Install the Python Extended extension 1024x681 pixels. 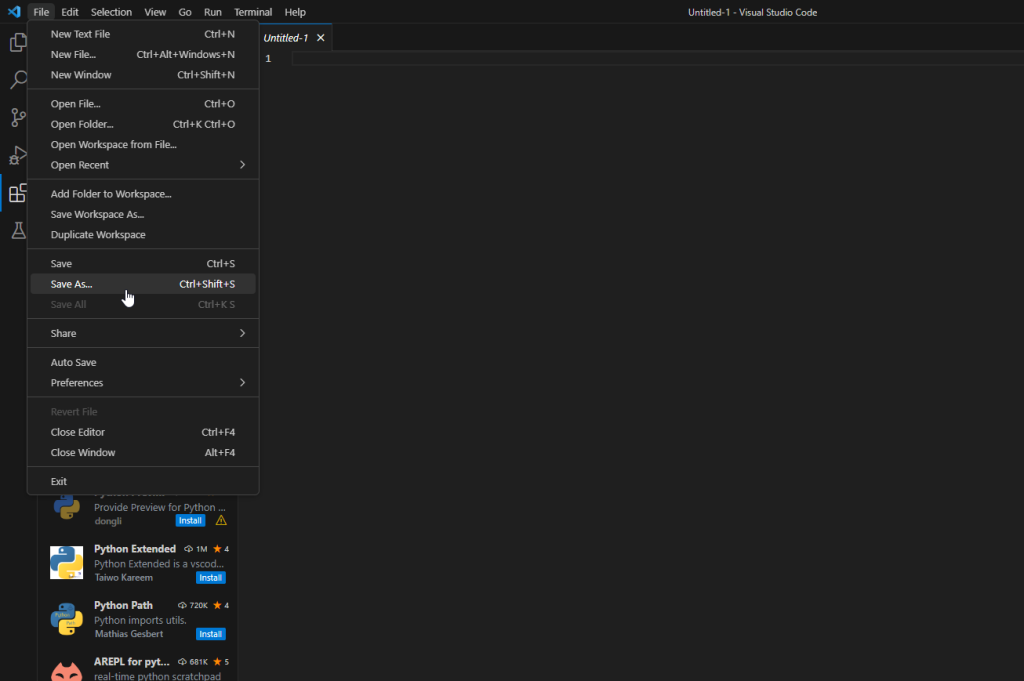pos(210,578)
